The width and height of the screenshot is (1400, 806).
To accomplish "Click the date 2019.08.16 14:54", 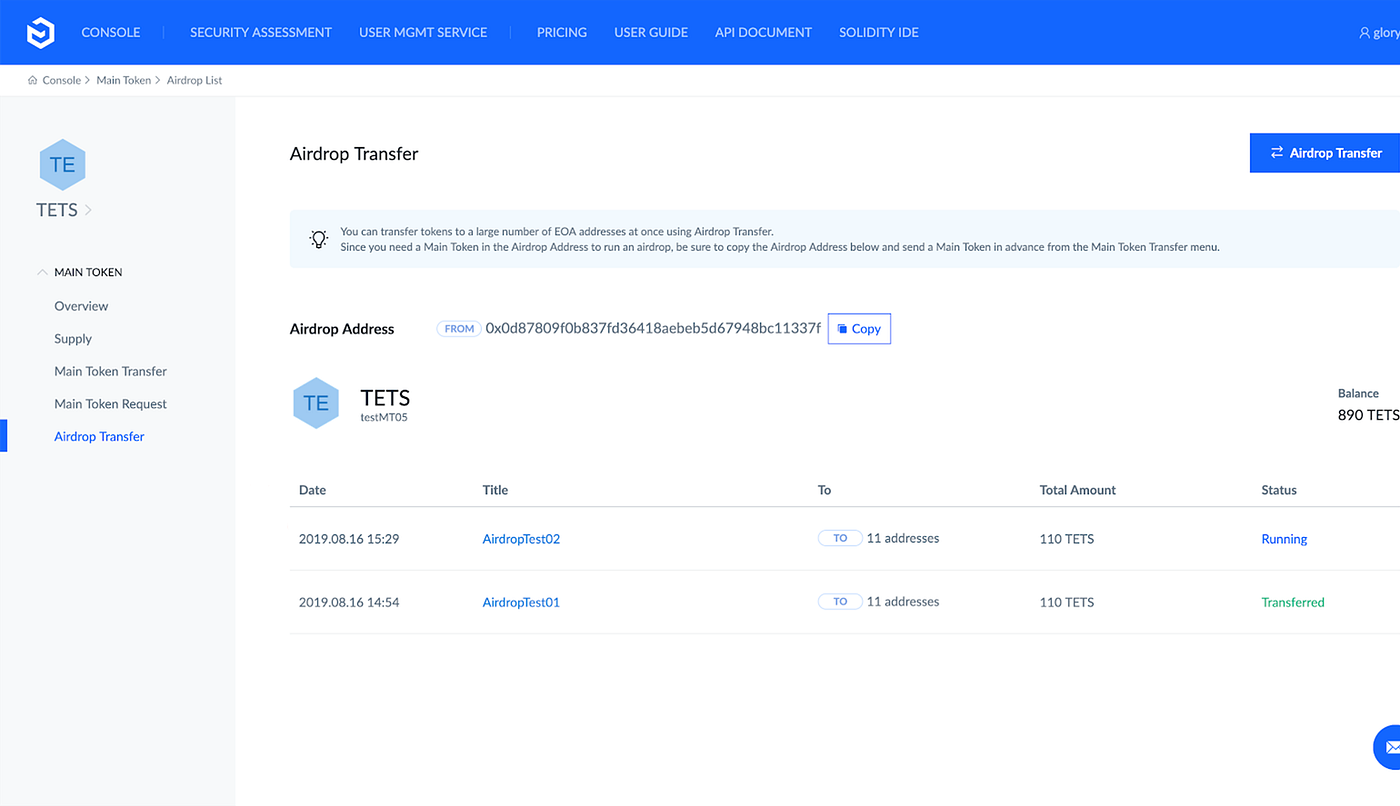I will tap(349, 602).
